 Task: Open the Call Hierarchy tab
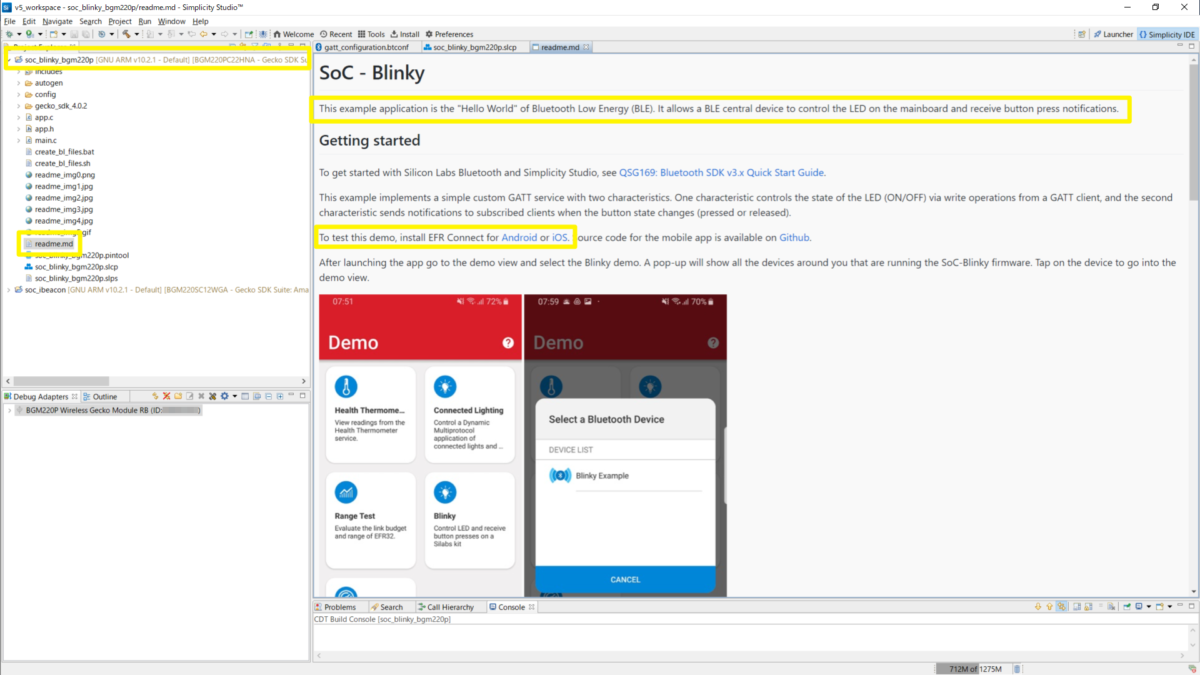(x=446, y=607)
